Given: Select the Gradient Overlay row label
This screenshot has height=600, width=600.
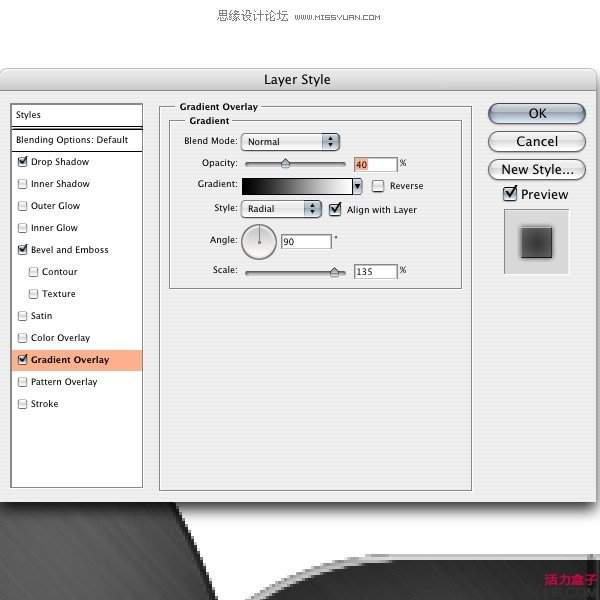Looking at the screenshot, I should point(70,360).
